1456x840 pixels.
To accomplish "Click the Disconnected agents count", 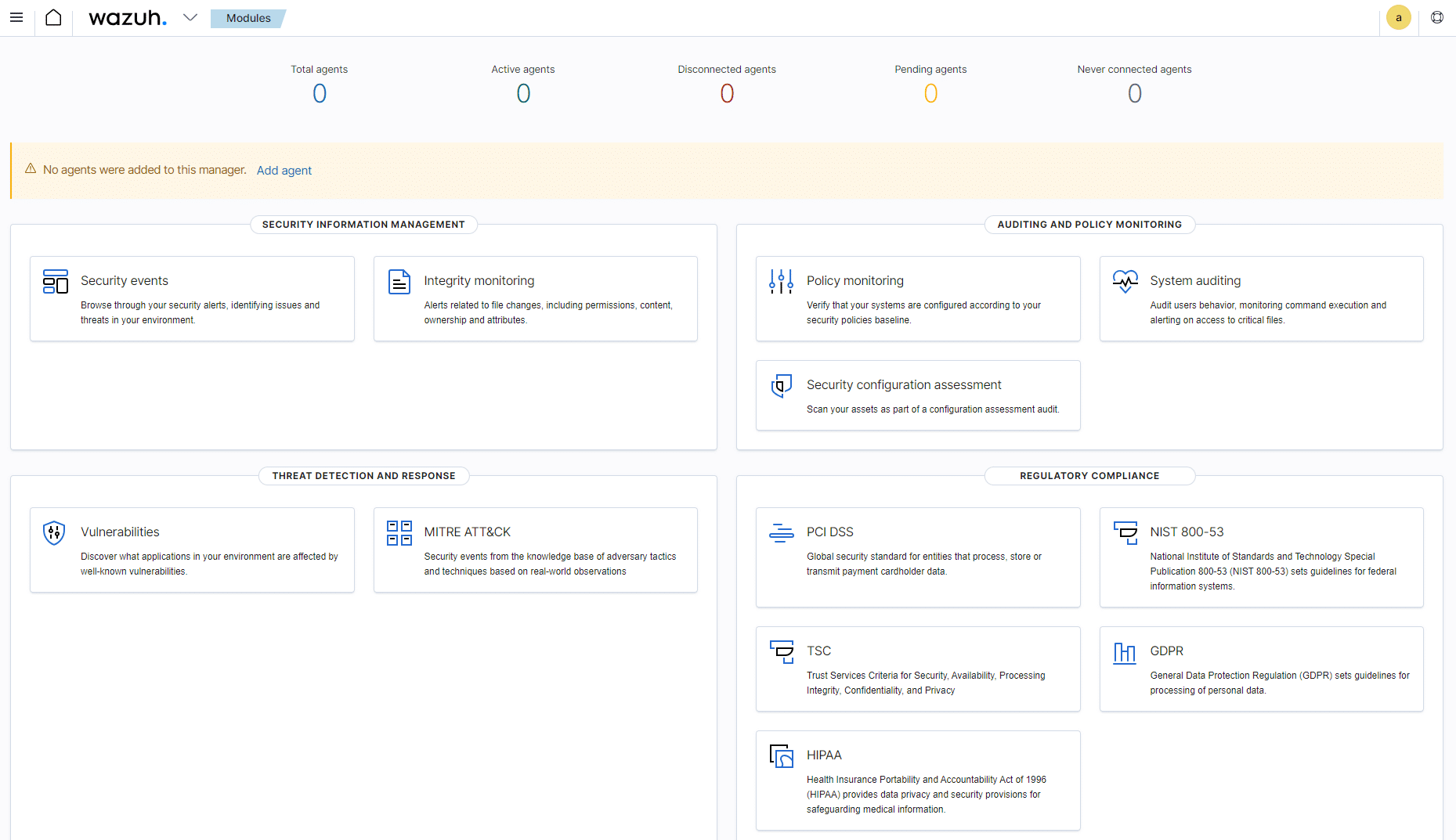I will [x=727, y=94].
